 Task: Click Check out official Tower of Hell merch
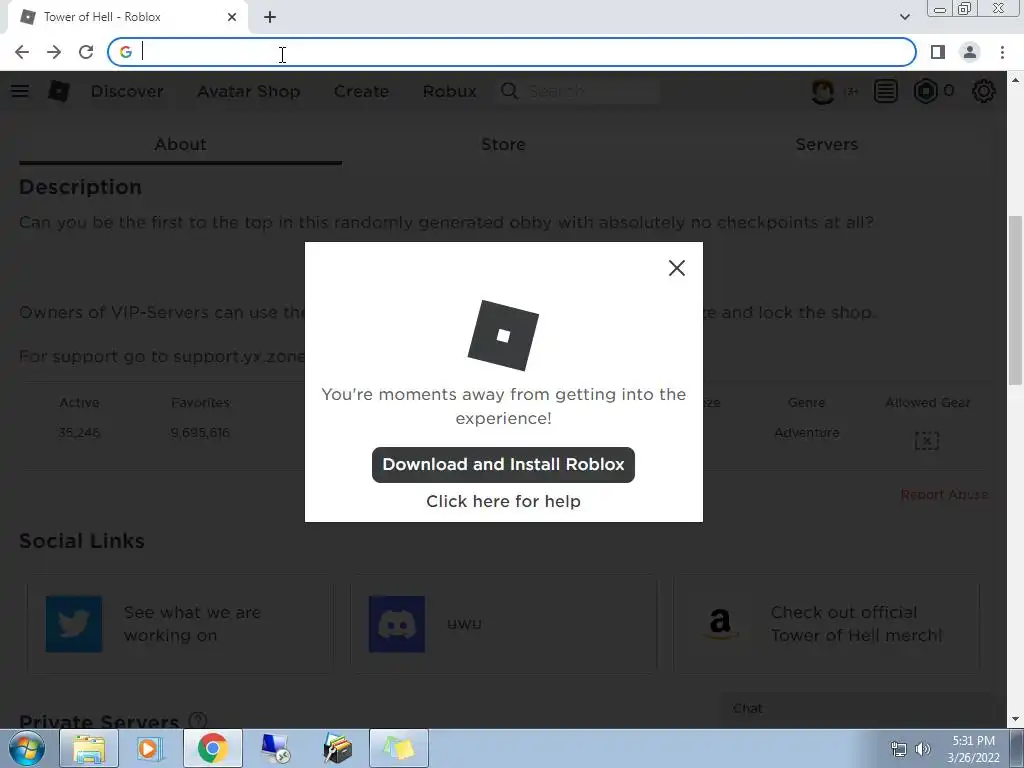coord(856,624)
